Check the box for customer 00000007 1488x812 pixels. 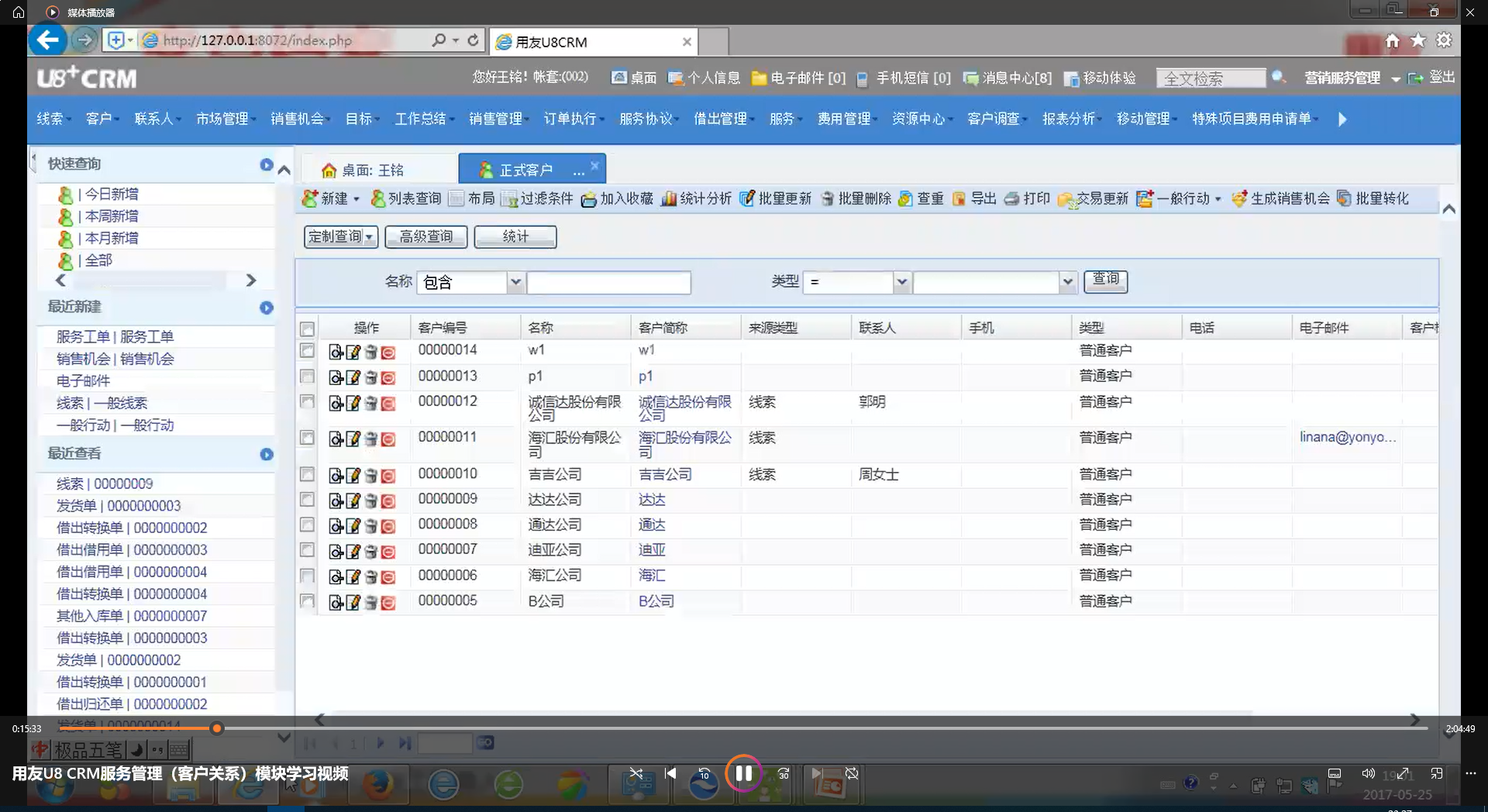307,550
